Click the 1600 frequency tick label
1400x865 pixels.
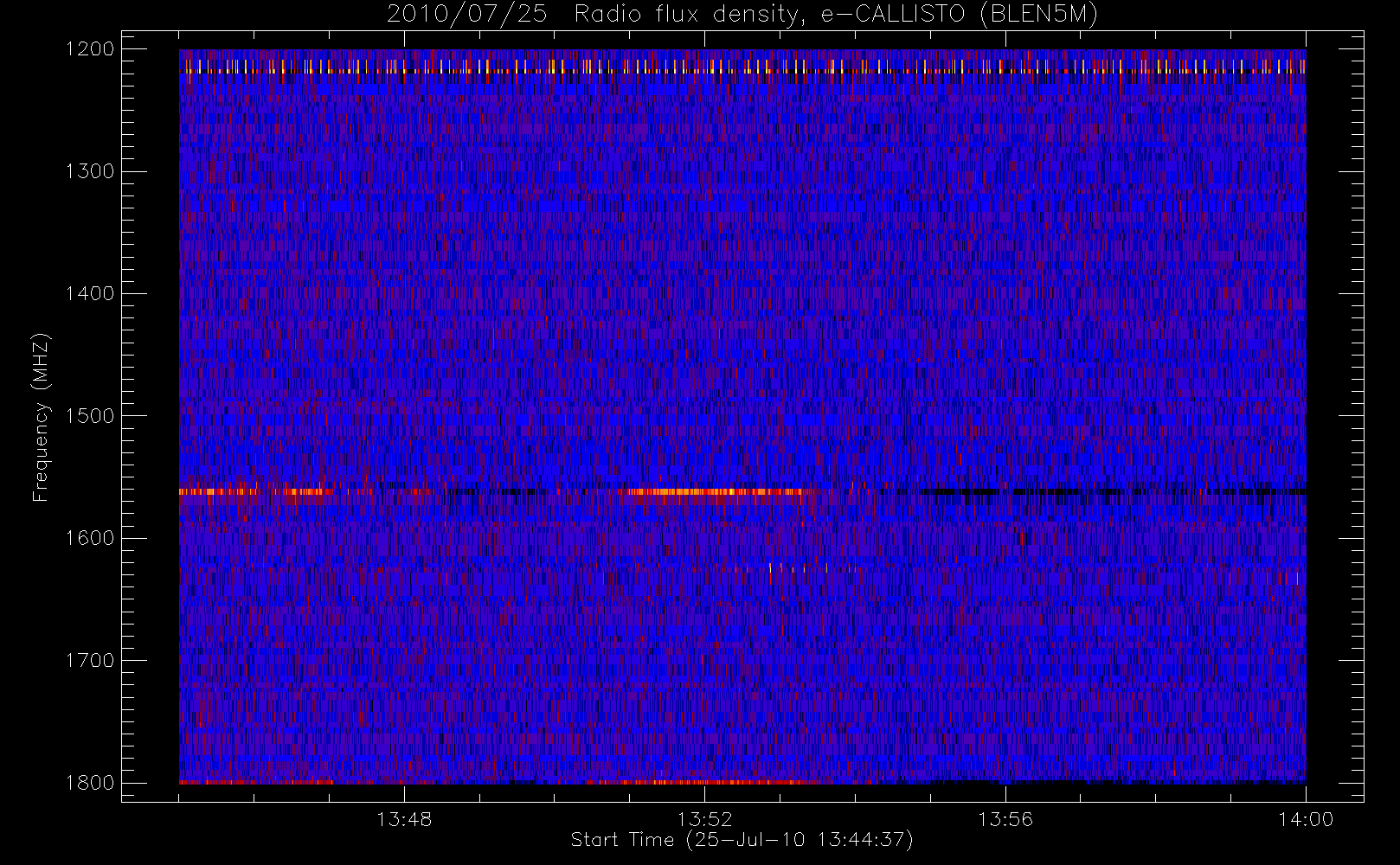point(90,538)
